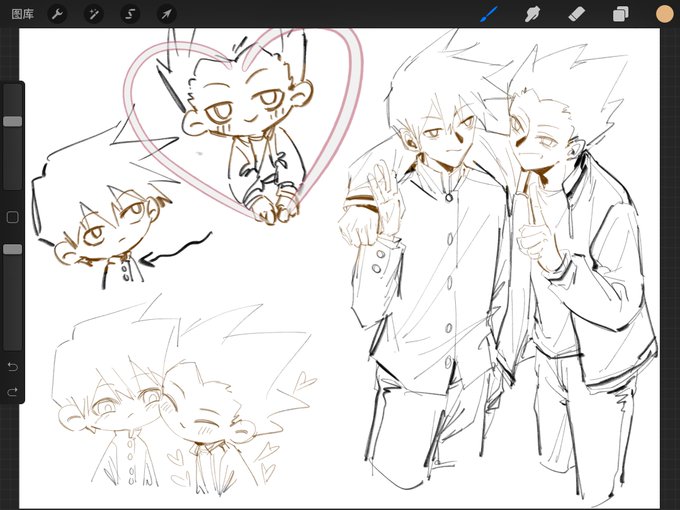This screenshot has width=680, height=510.
Task: Click the brush size slider handle
Action: [x=13, y=121]
